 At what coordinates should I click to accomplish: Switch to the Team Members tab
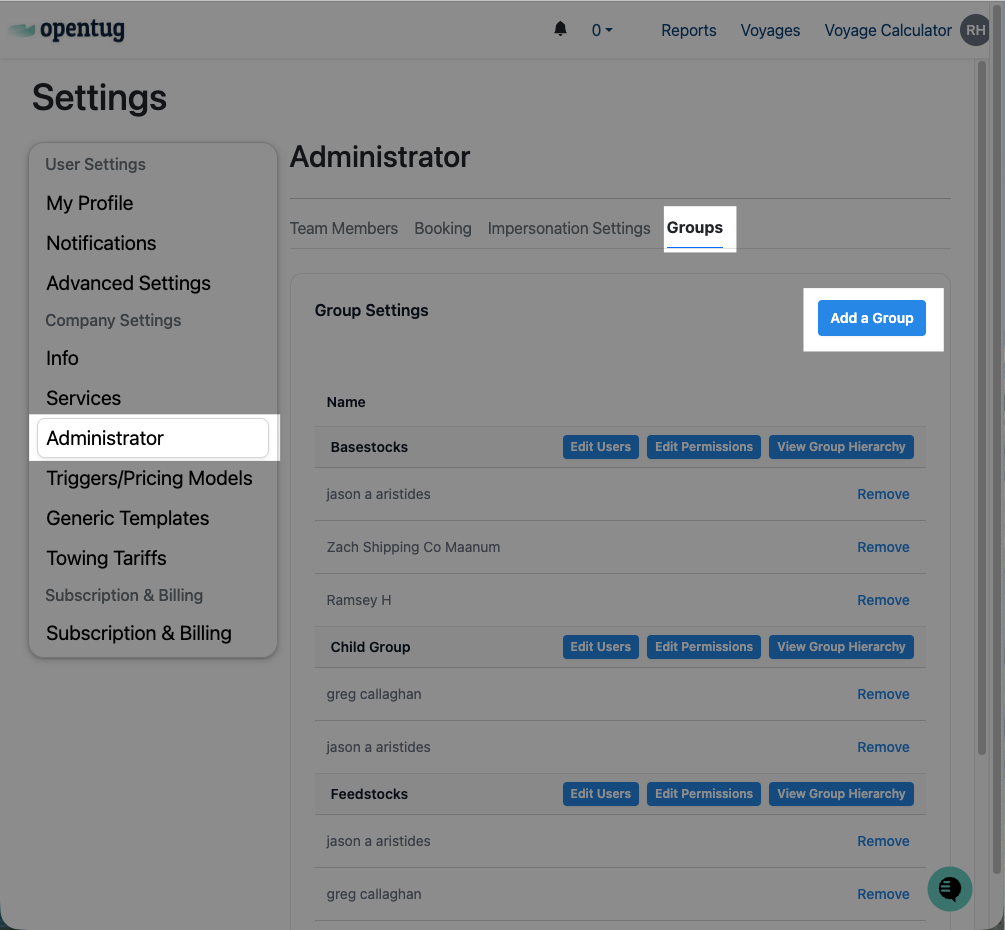[344, 228]
